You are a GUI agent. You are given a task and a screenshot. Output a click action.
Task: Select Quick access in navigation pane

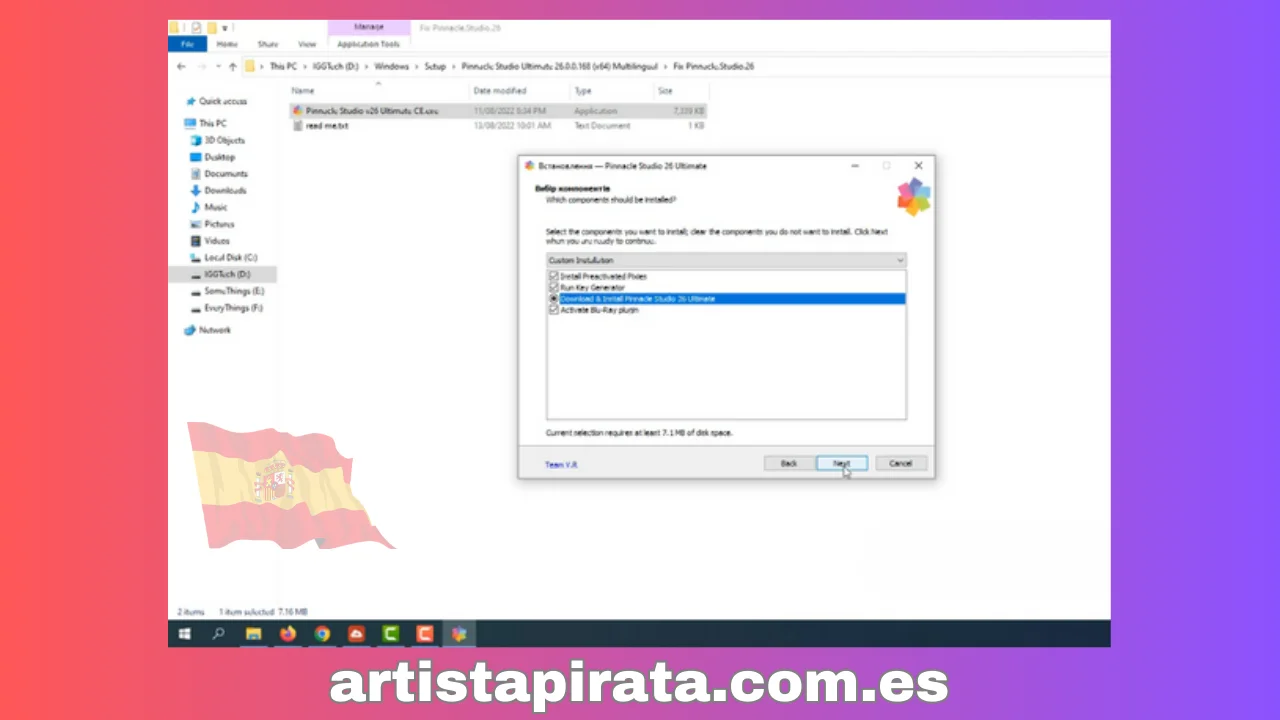pos(222,101)
